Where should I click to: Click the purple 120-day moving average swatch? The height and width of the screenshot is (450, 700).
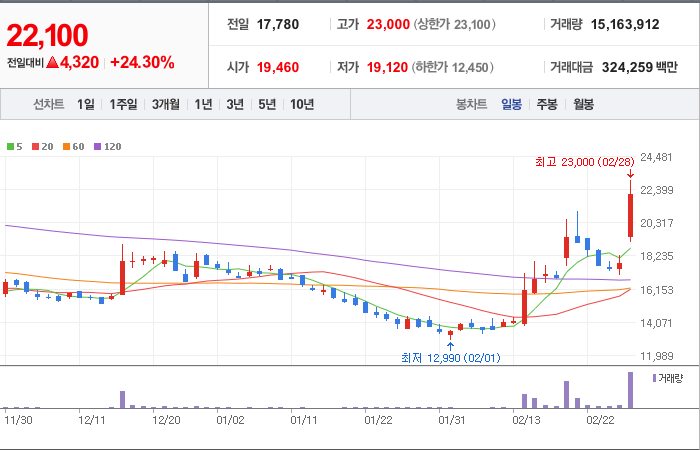click(98, 146)
